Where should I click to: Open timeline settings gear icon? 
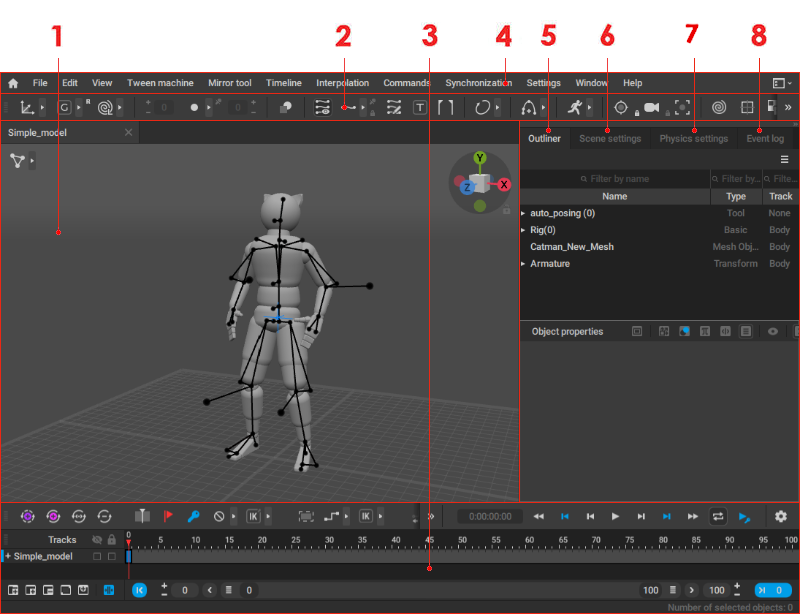click(781, 516)
